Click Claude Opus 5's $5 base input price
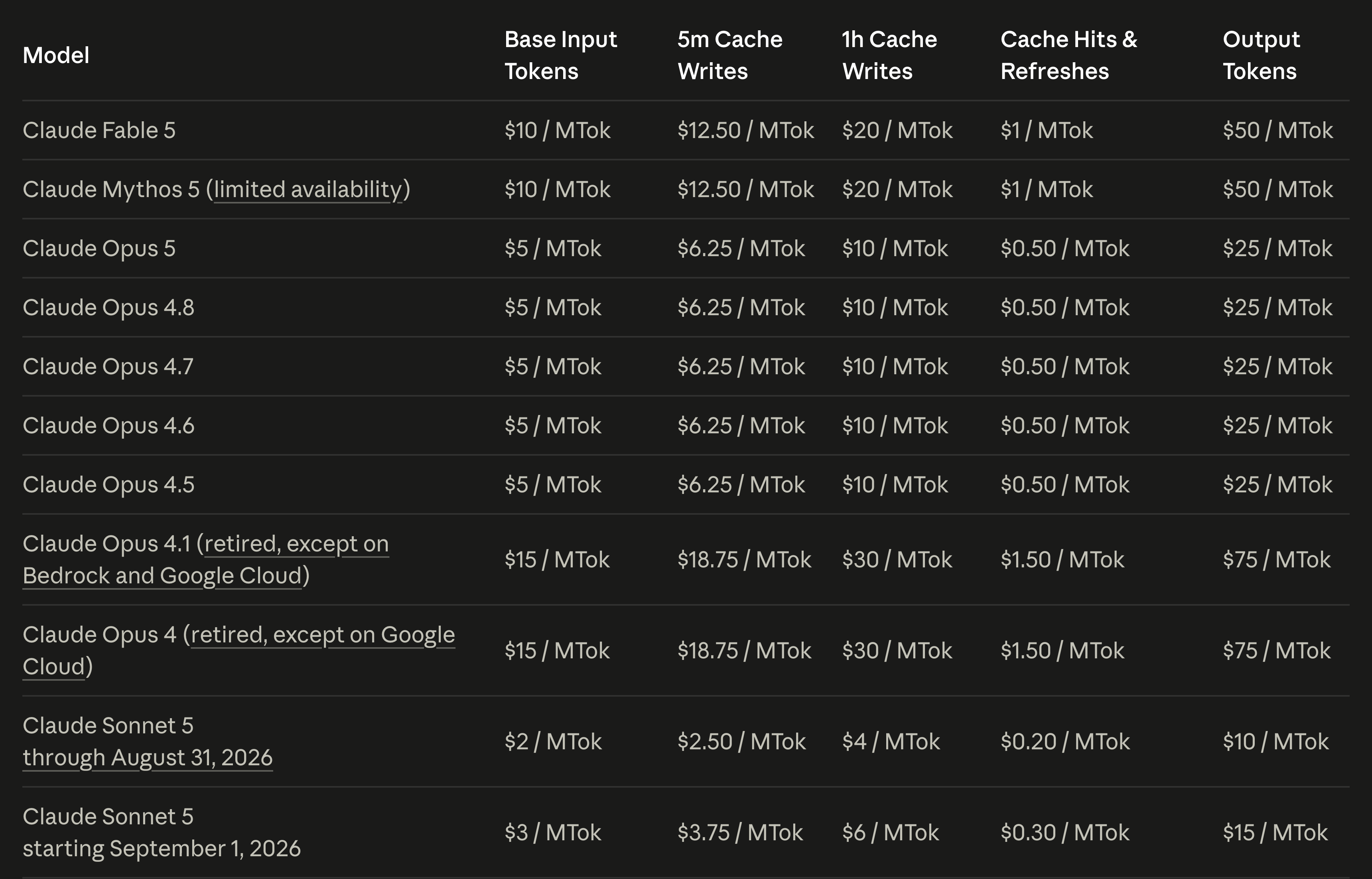 553,248
